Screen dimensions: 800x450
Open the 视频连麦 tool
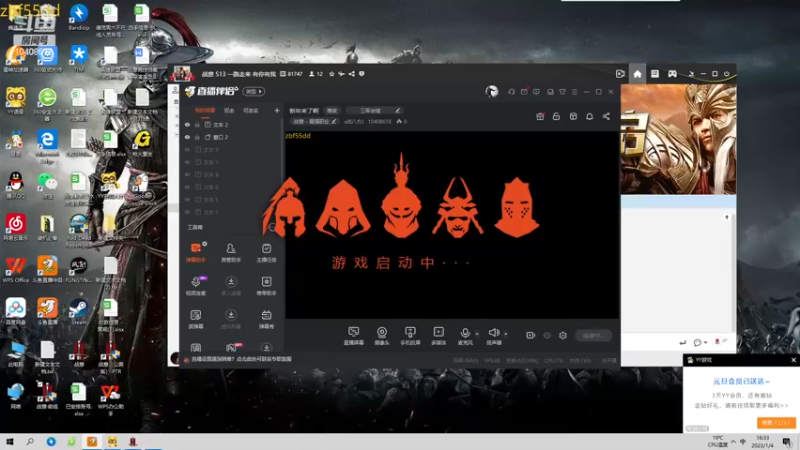196,285
